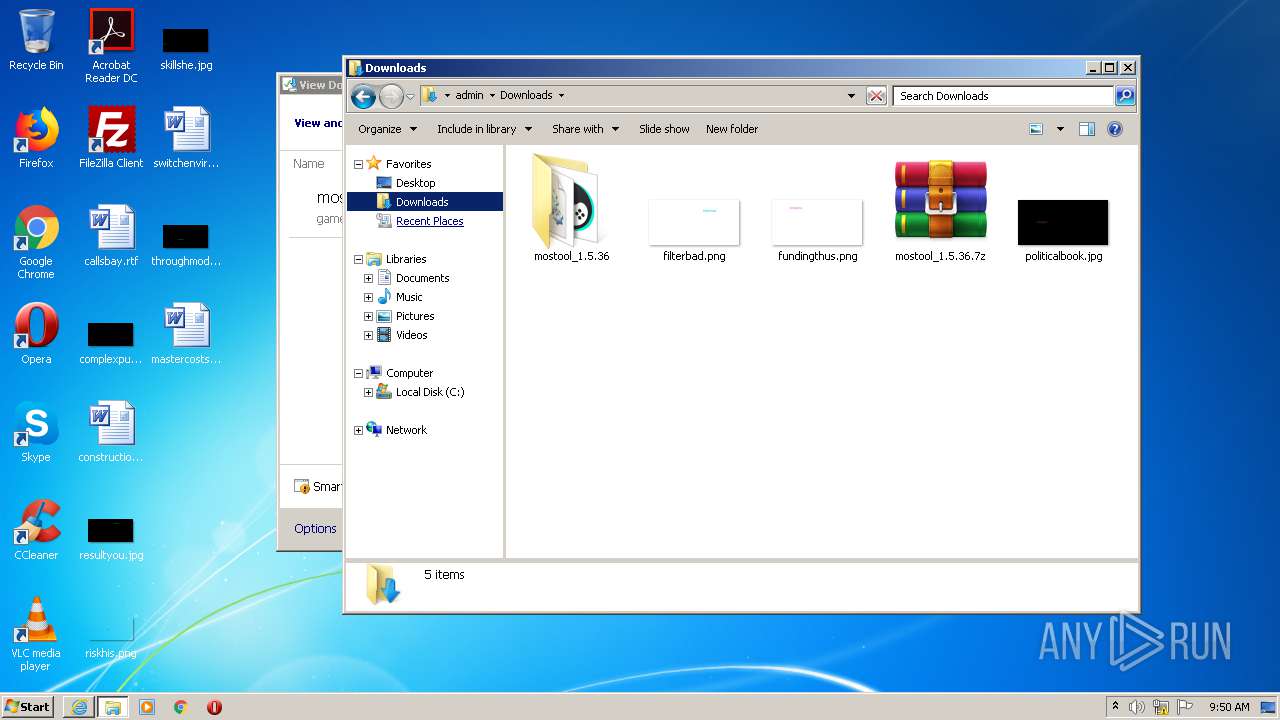This screenshot has height=720, width=1280.
Task: Open the Share with menu
Action: coord(585,129)
